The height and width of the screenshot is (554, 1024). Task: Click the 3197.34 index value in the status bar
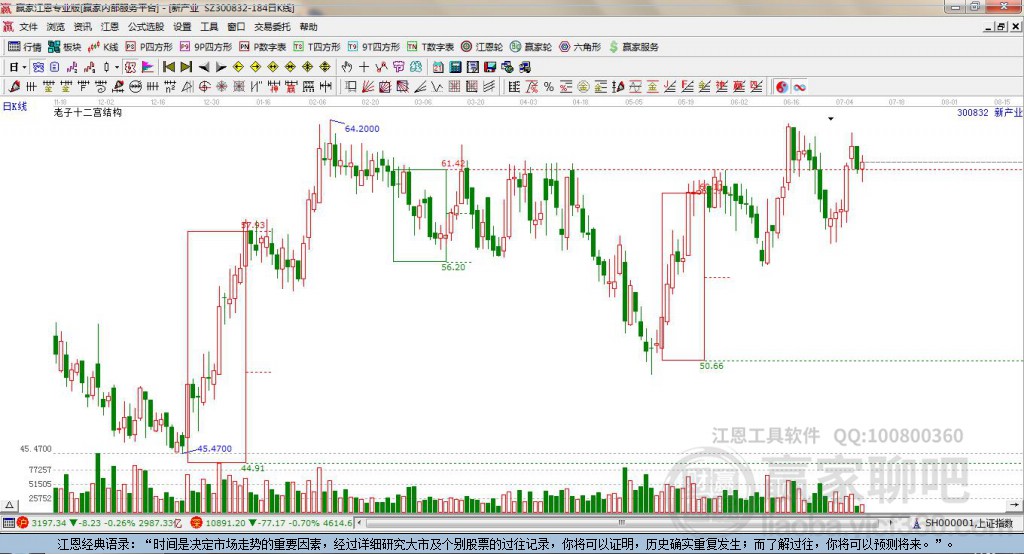(48, 523)
